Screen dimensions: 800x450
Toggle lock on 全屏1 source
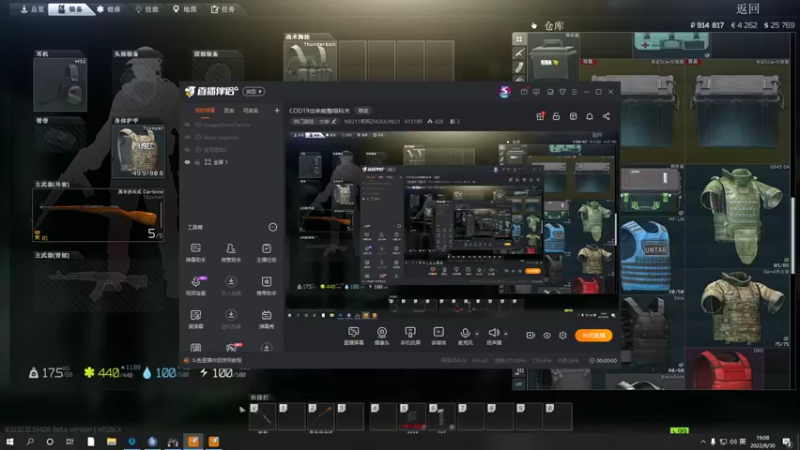coord(197,162)
